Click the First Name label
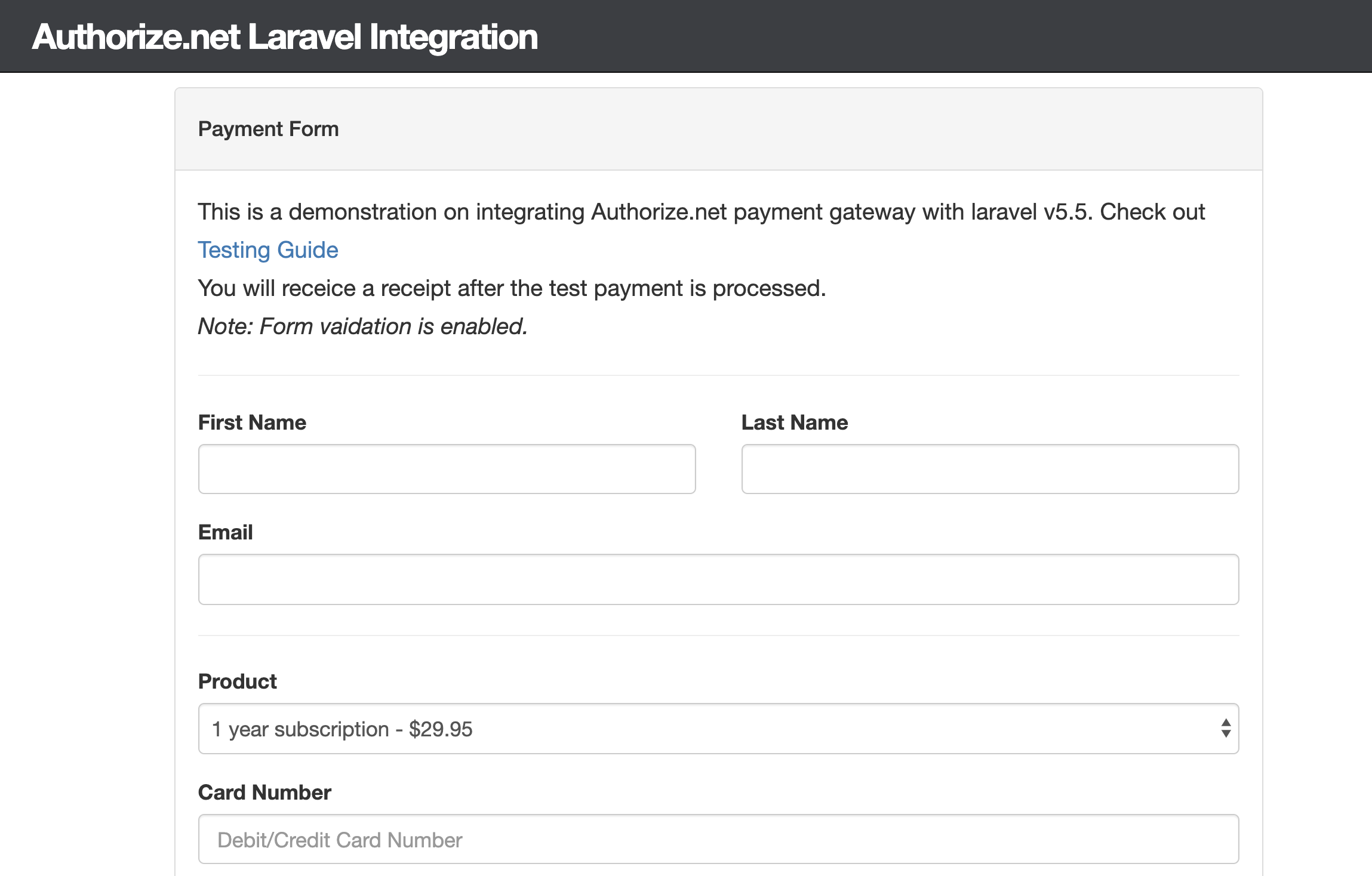Image resolution: width=1372 pixels, height=876 pixels. (x=251, y=422)
